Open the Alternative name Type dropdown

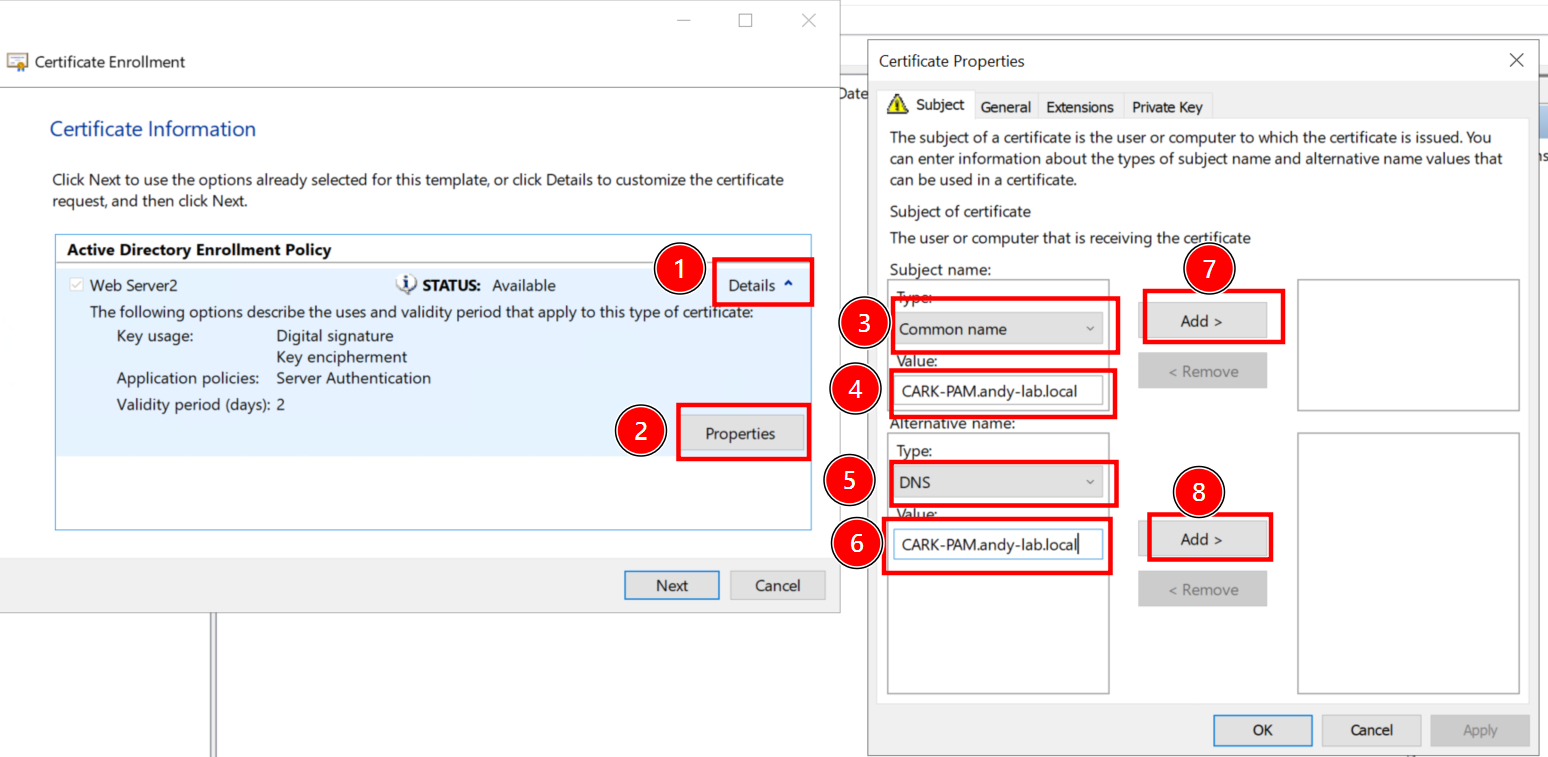click(x=998, y=482)
